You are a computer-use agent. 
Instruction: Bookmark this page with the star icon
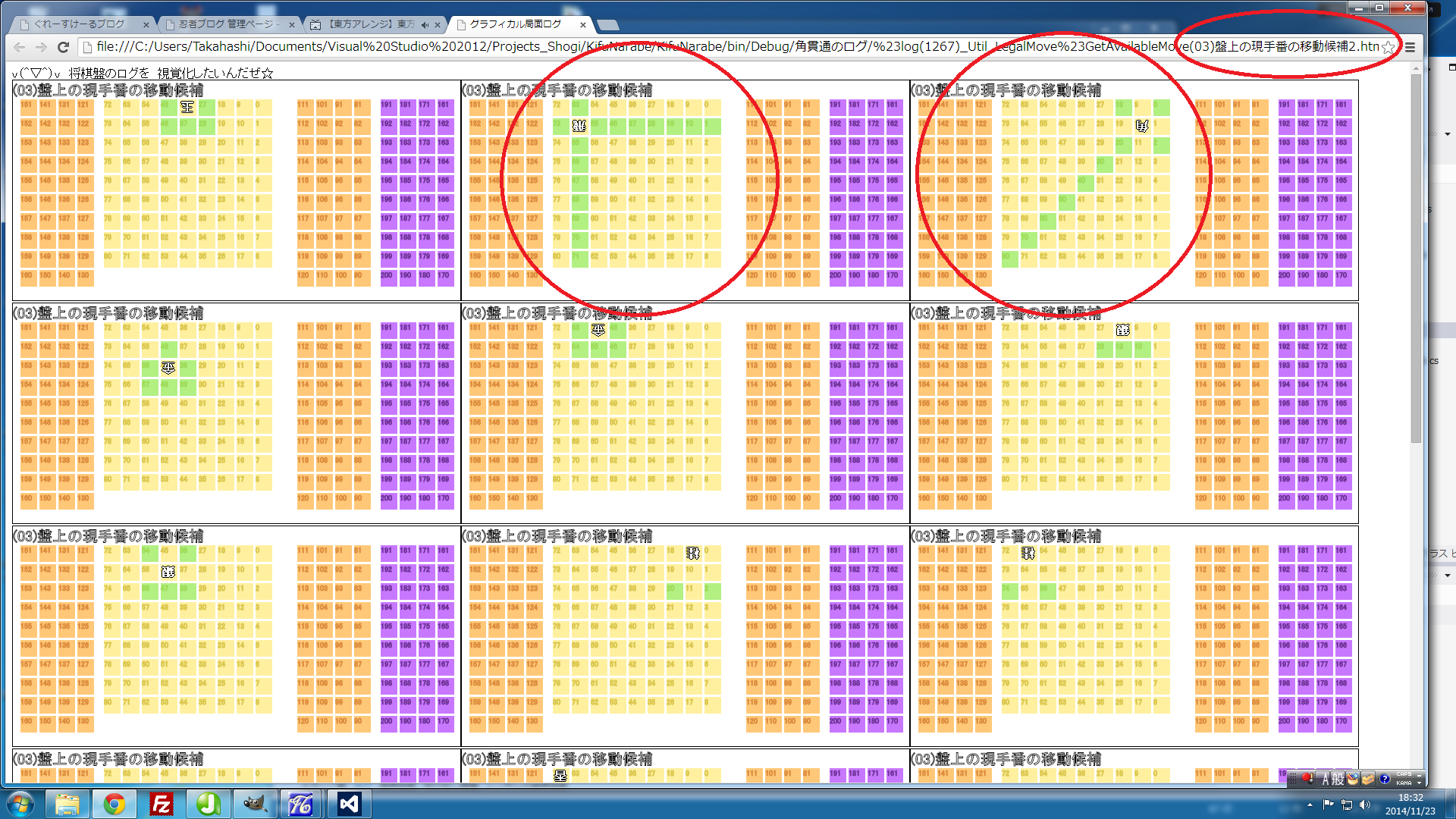pos(1388,47)
